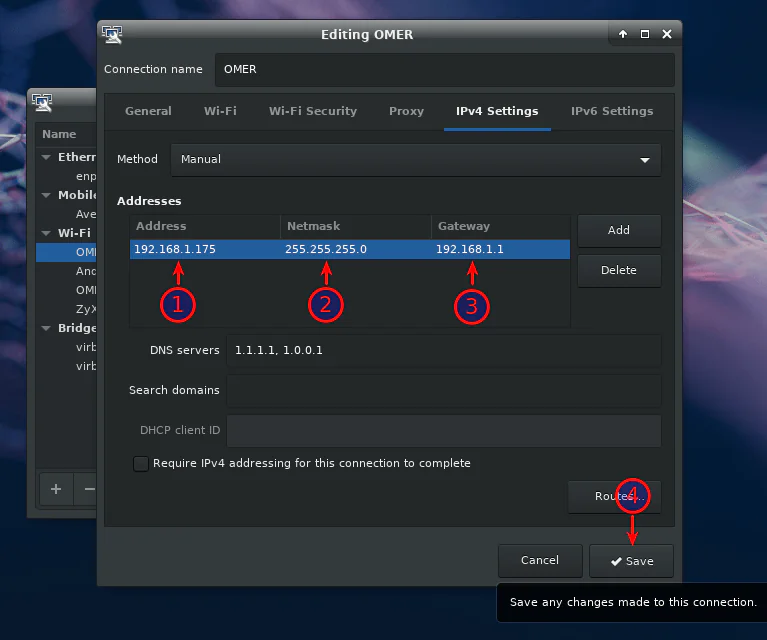
Task: Click the network icon in Editing OMER titlebar
Action: pos(113,34)
